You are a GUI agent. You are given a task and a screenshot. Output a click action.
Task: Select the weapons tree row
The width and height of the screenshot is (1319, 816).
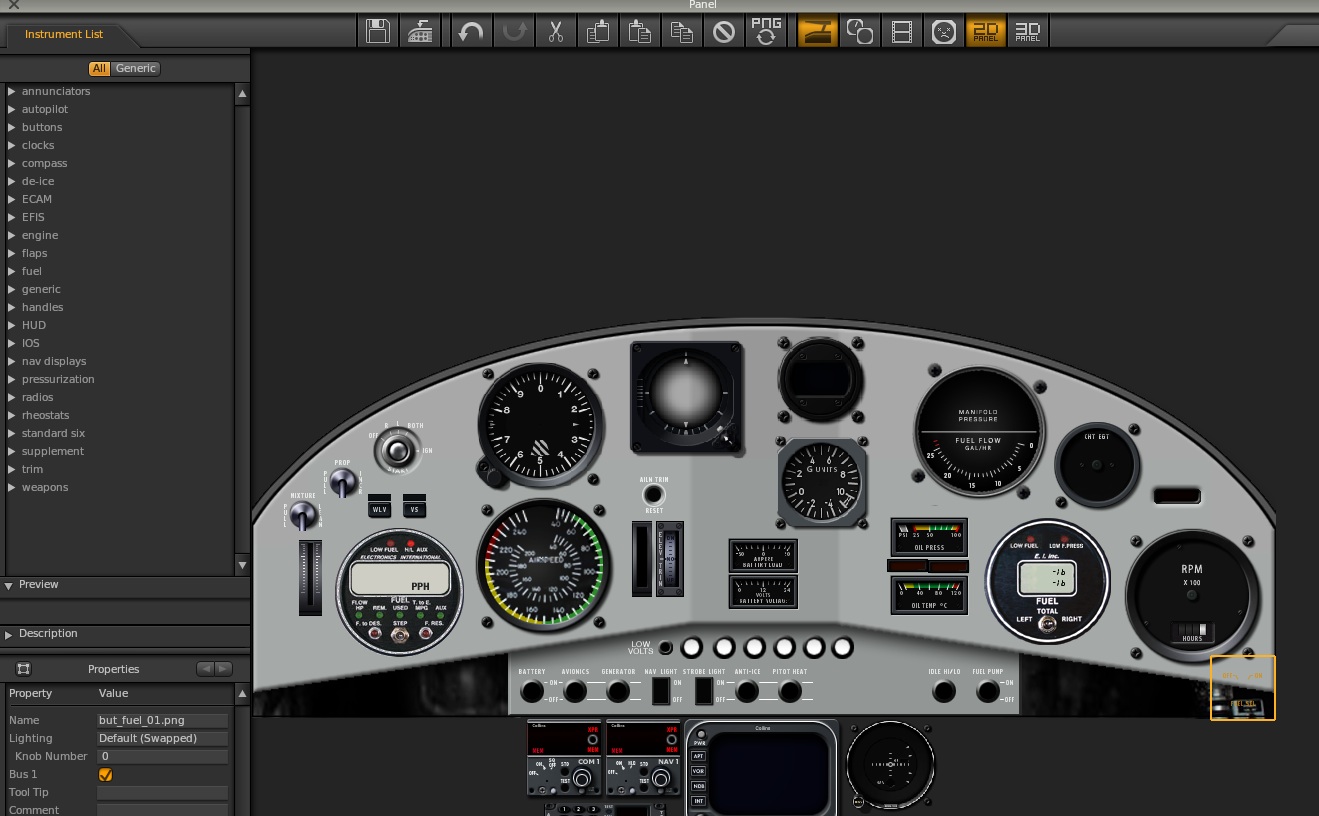pos(118,487)
